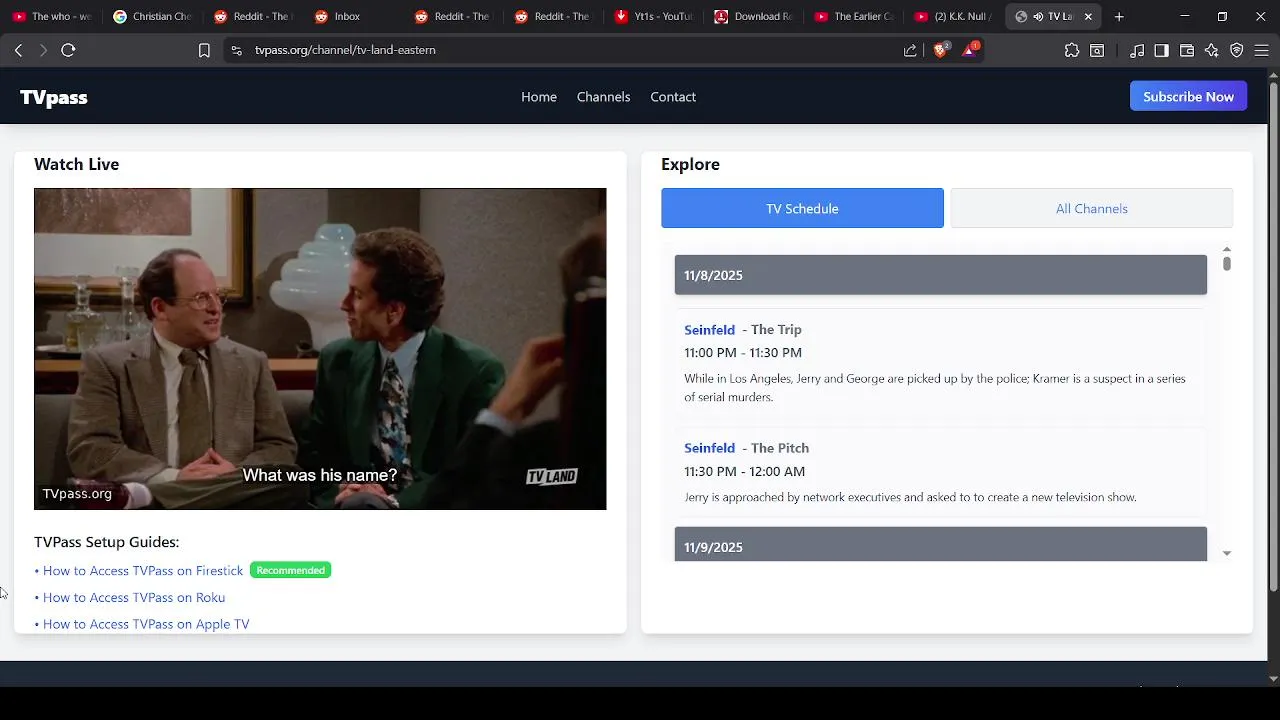Open a new tab with the plus button
Screen dimensions: 1280x720
[x=1119, y=16]
